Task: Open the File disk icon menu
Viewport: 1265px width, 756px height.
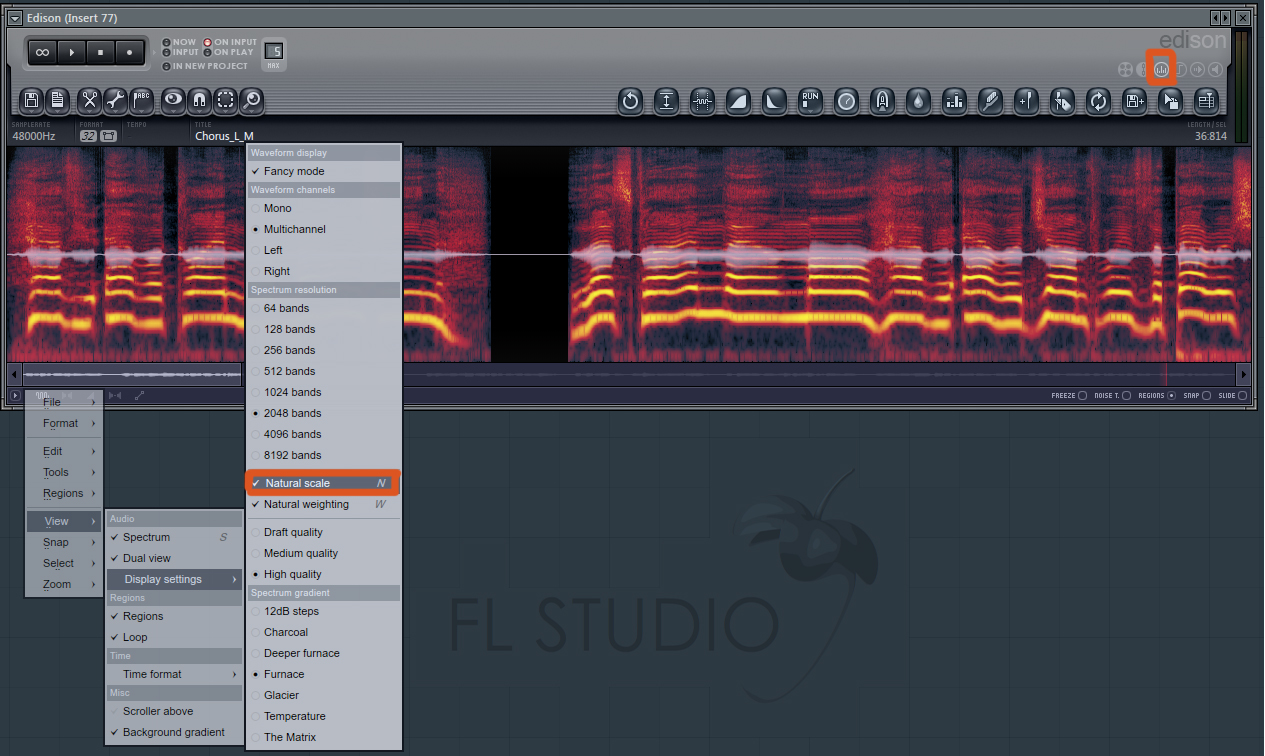Action: coord(32,100)
